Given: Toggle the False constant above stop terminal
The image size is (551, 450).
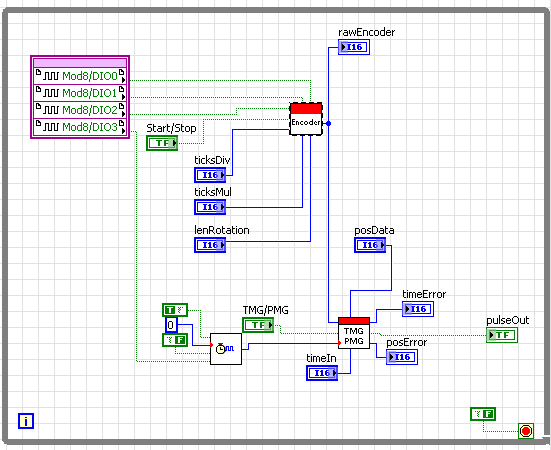Looking at the screenshot, I should tap(483, 414).
